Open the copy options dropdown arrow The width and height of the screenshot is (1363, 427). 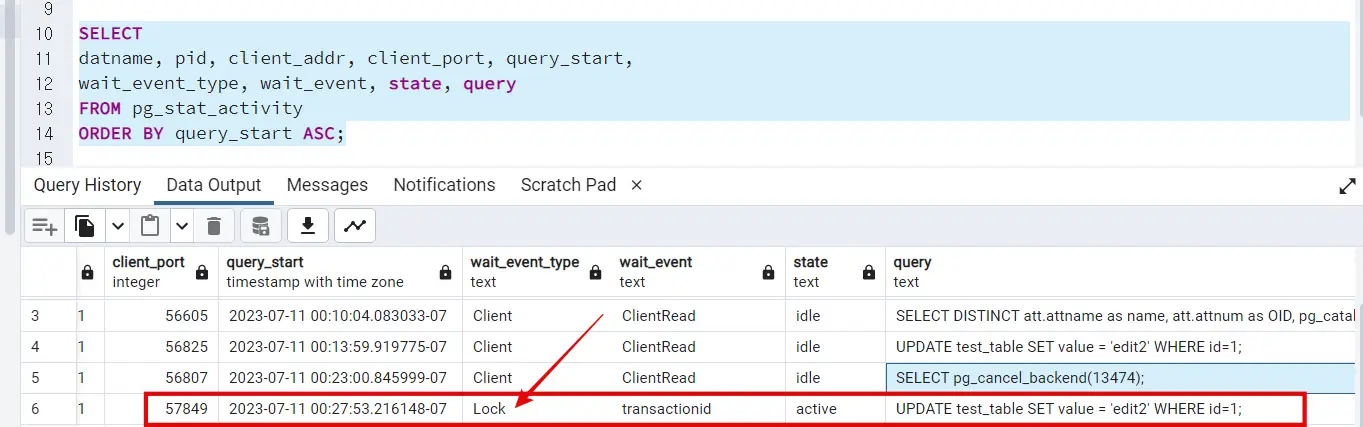pos(117,226)
